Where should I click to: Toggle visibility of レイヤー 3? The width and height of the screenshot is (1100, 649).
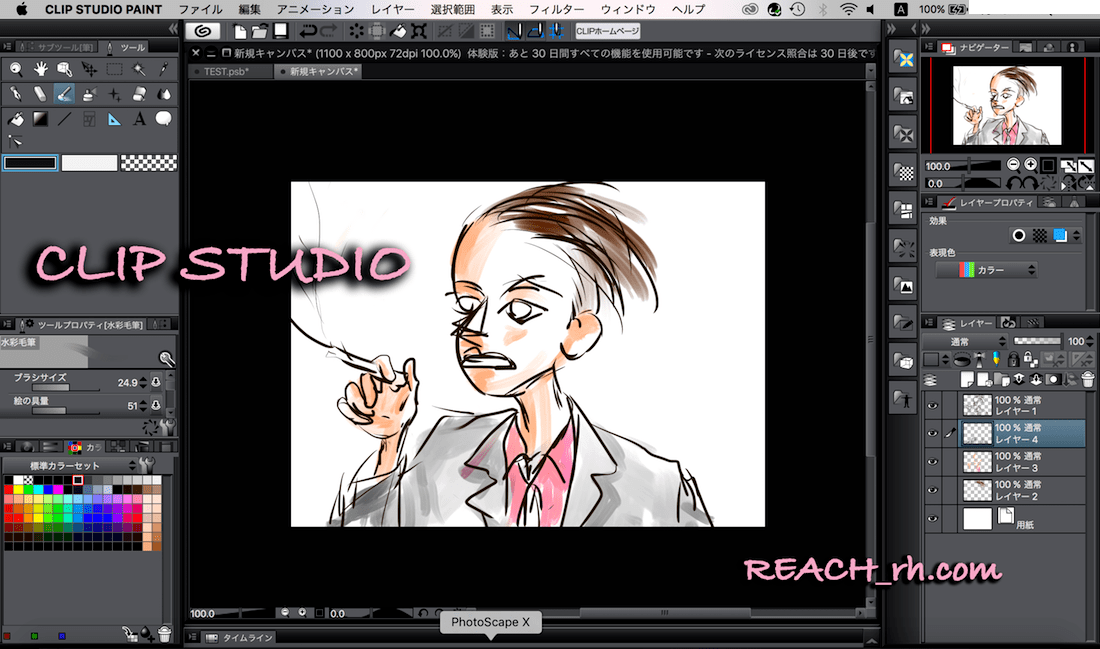932,462
